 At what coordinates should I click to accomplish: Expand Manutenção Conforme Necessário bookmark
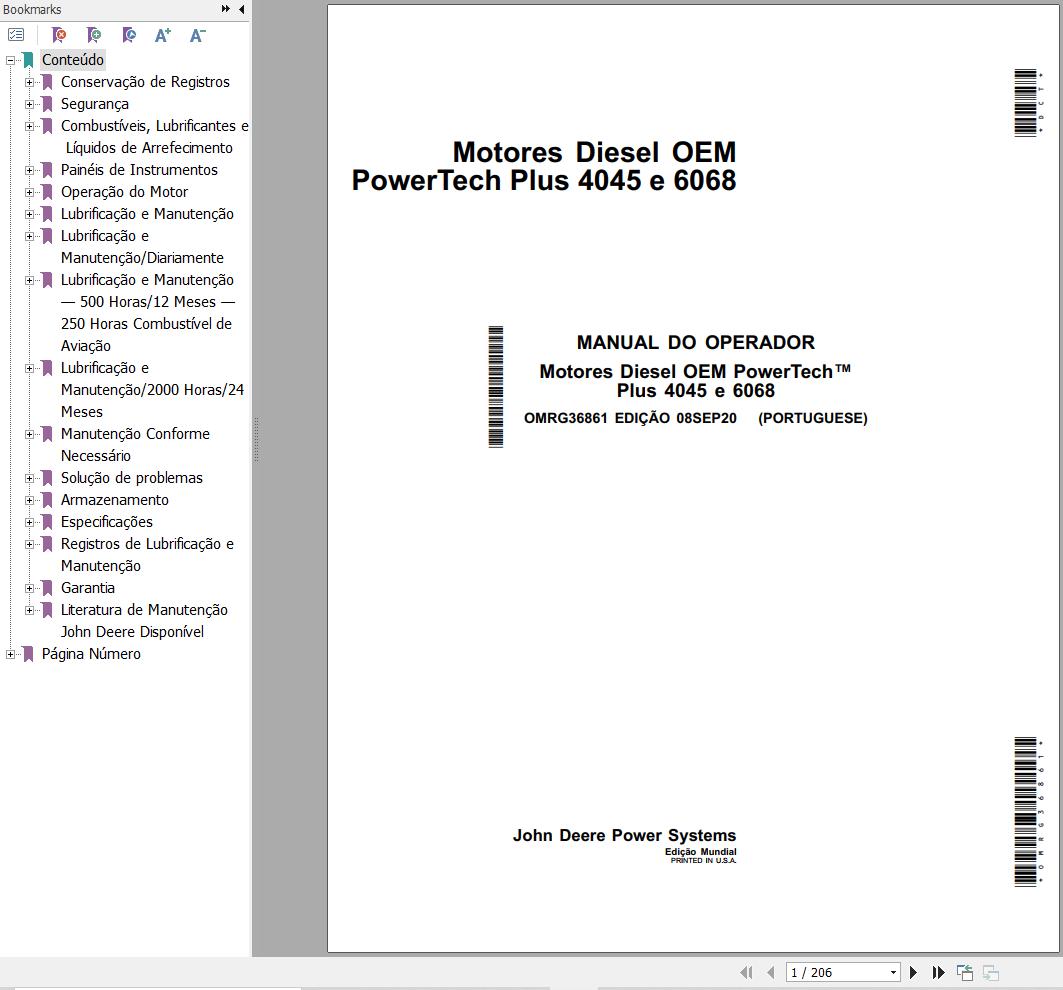pyautogui.click(x=29, y=434)
